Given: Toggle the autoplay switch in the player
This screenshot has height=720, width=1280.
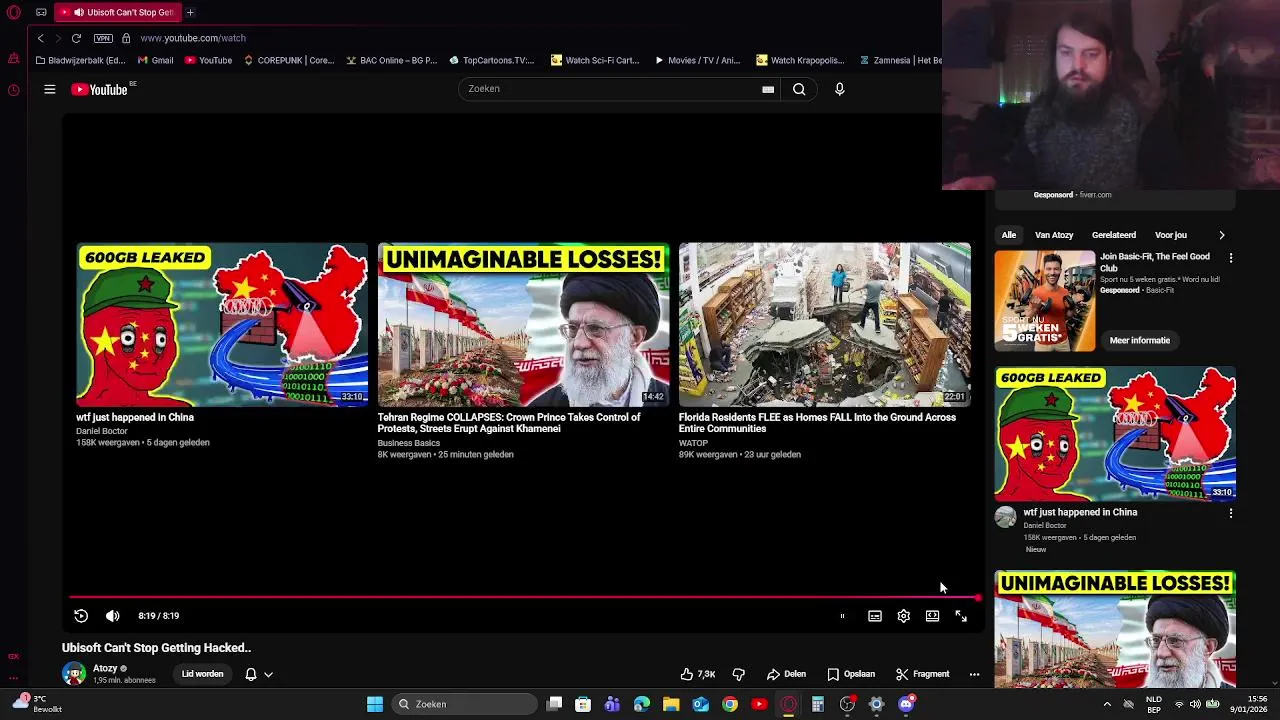Looking at the screenshot, I should click(x=842, y=616).
